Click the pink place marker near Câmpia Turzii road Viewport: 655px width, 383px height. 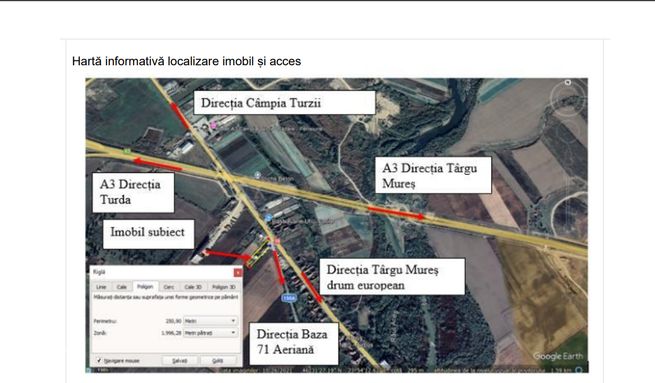(x=213, y=125)
